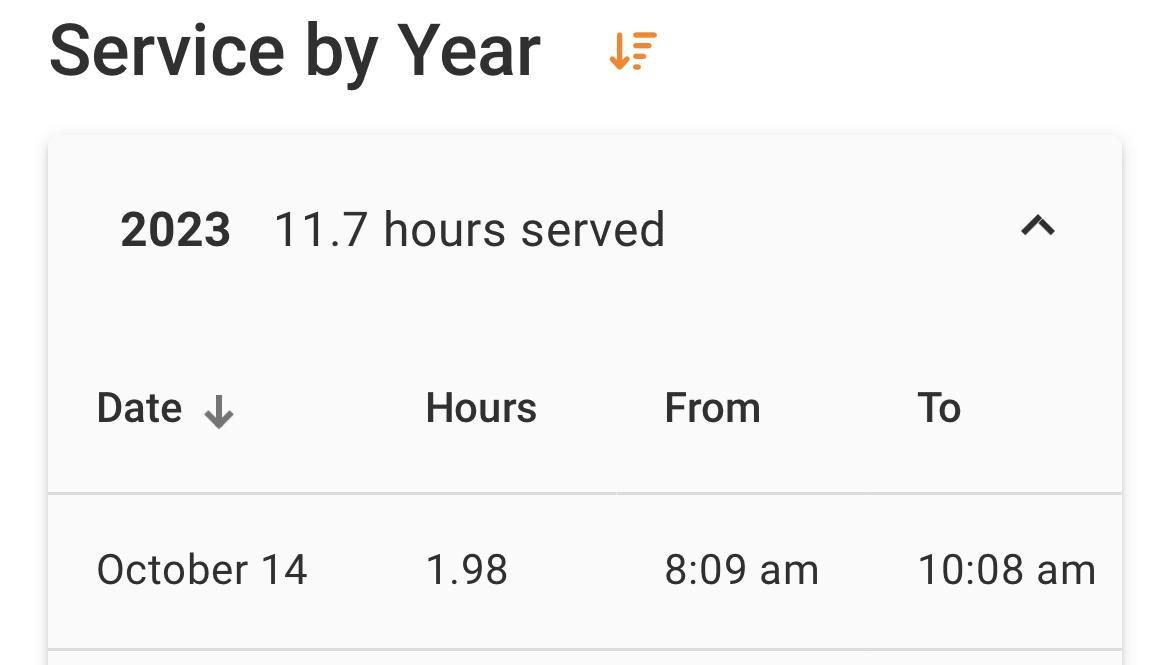The width and height of the screenshot is (1170, 665).
Task: Click the orange sort order icon
Action: [633, 51]
